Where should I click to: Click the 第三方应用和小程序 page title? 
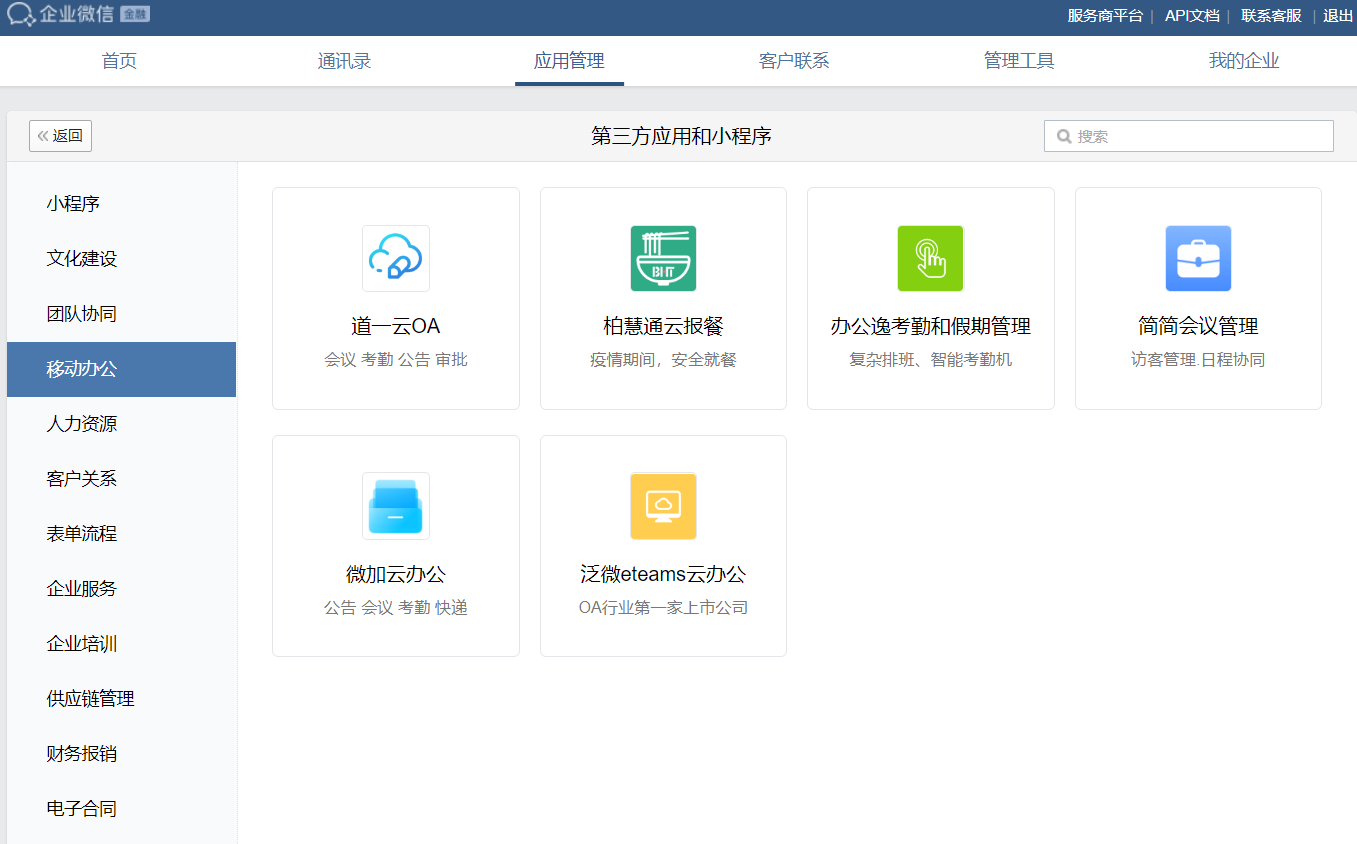681,136
